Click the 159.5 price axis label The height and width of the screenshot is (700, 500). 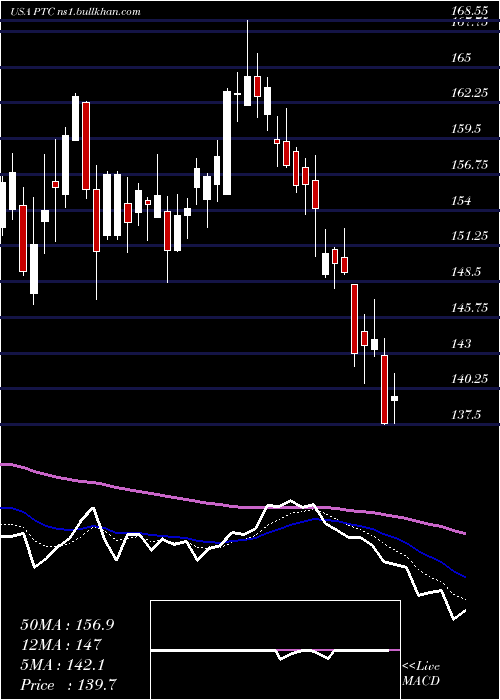tap(465, 129)
